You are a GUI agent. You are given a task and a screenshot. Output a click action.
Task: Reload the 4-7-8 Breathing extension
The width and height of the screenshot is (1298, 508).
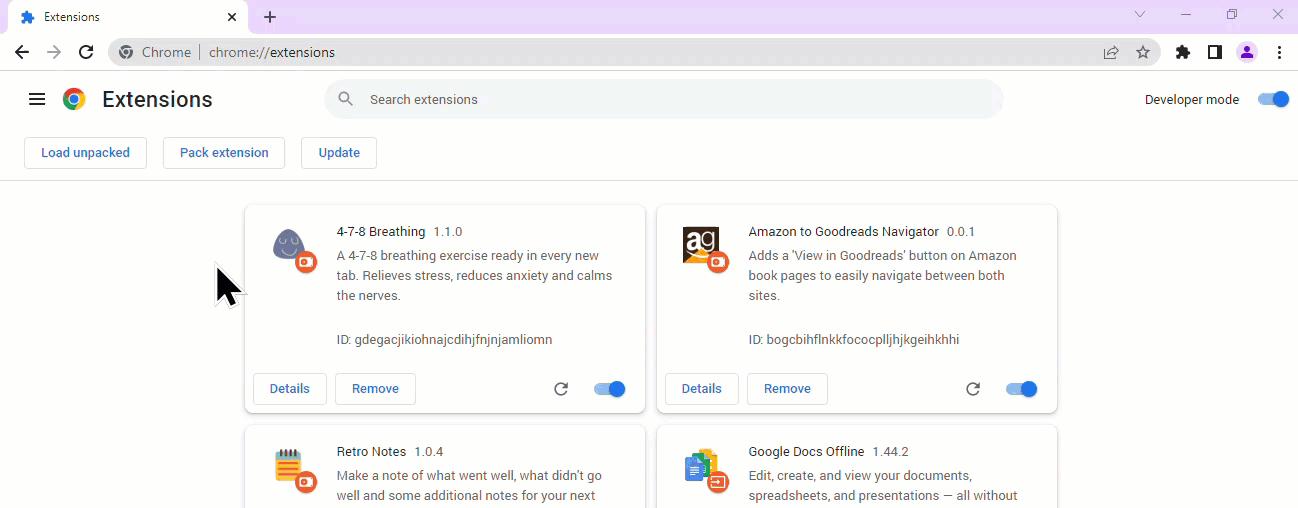click(x=561, y=389)
